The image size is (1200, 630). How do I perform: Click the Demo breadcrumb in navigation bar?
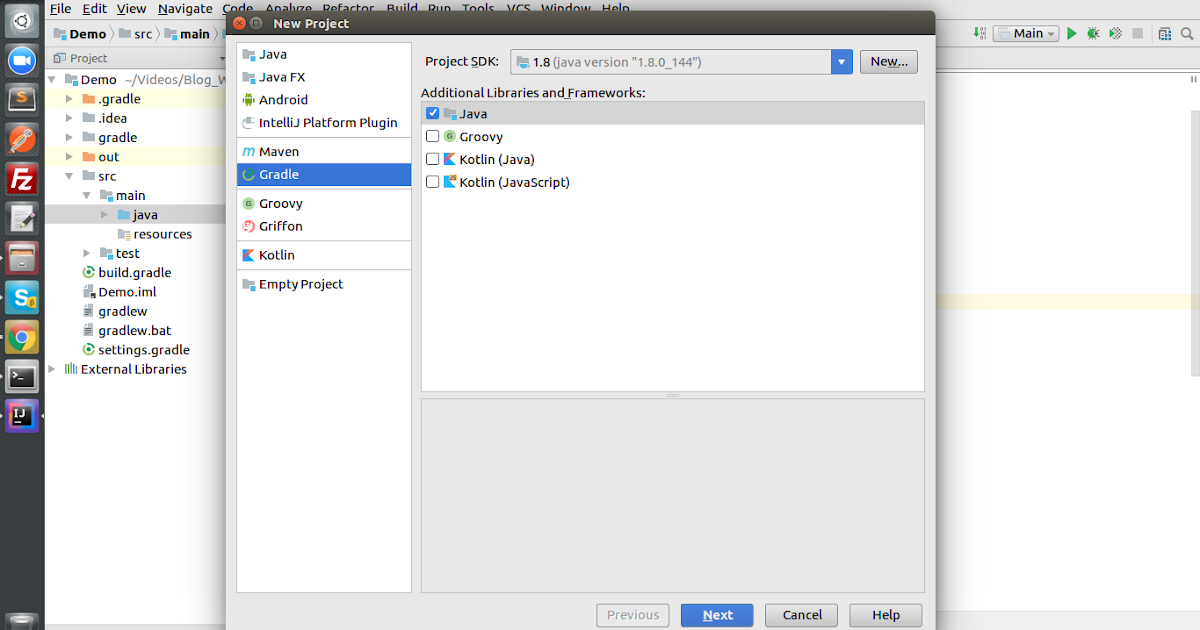[80, 33]
